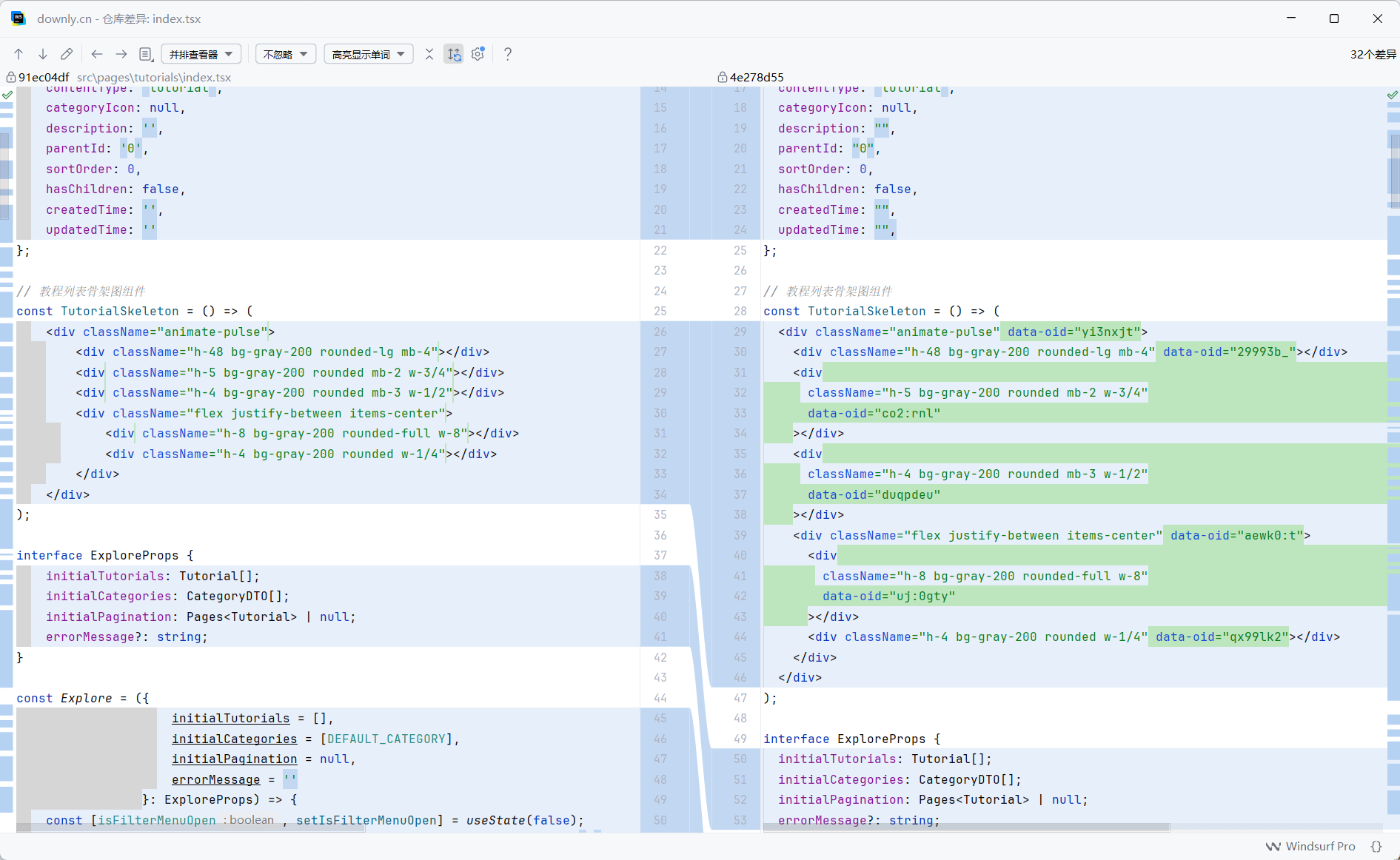Click the data-oid="aewk0:t" attribute

point(1237,535)
